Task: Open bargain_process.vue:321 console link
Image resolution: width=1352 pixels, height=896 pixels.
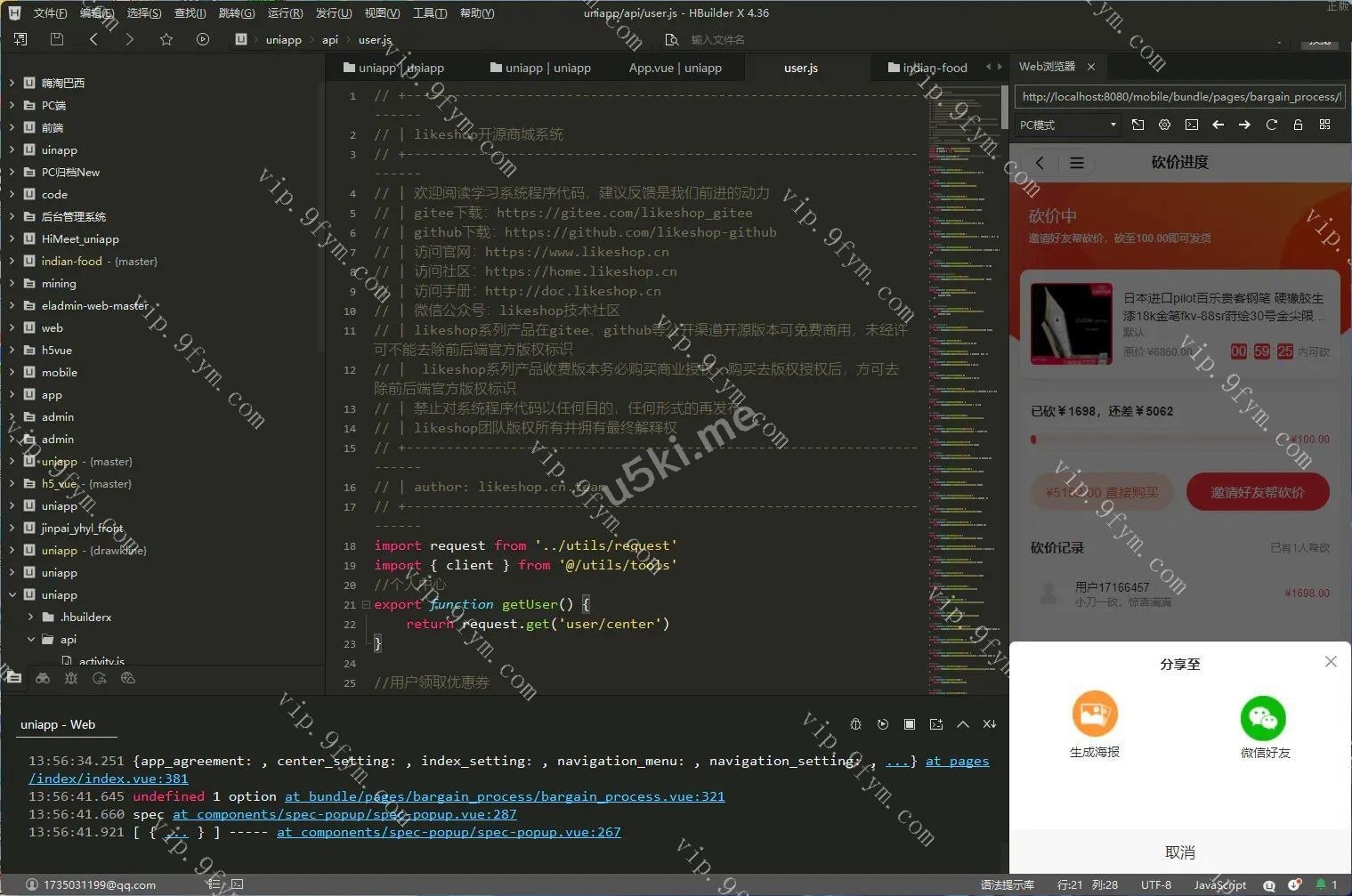Action: pos(505,796)
